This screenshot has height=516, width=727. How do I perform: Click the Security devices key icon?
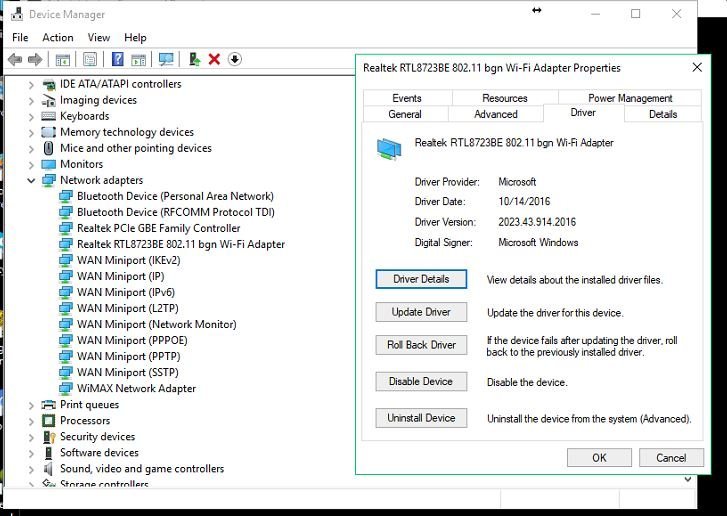click(49, 437)
